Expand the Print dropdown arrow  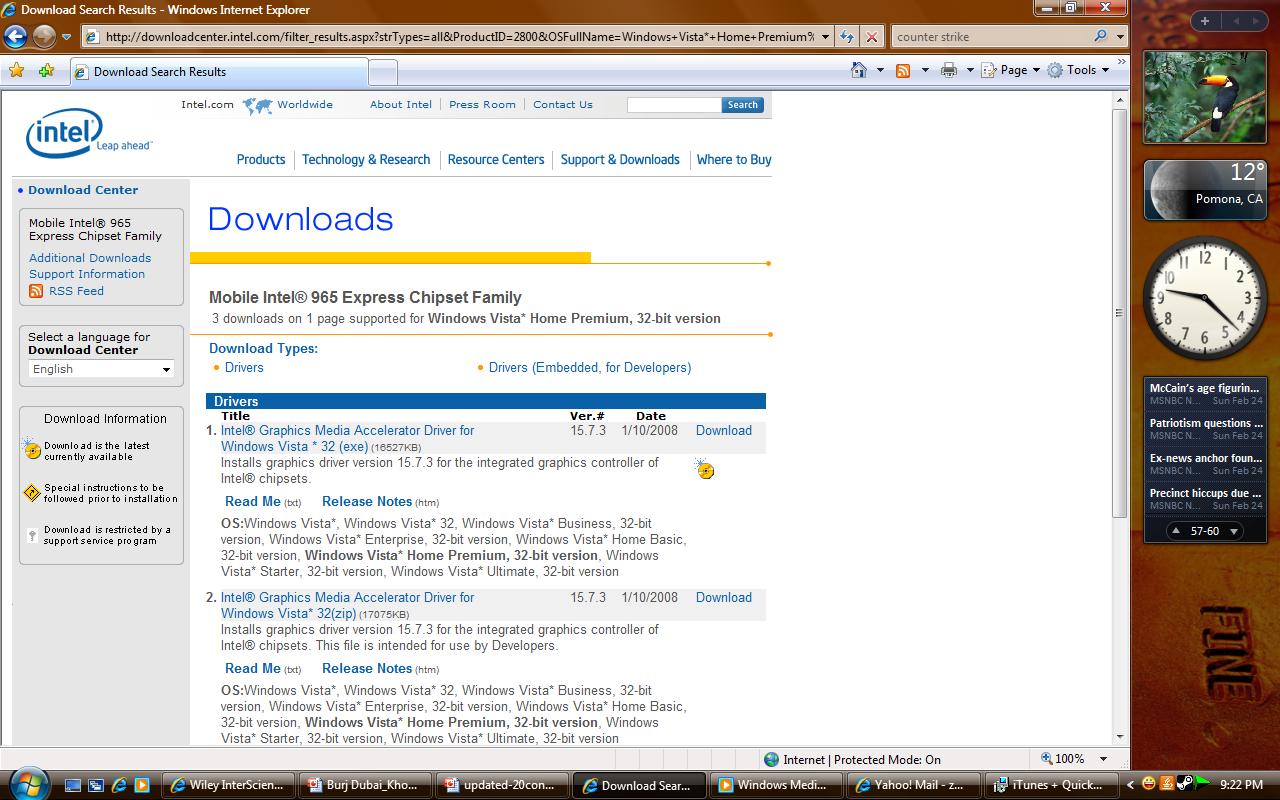click(x=969, y=70)
